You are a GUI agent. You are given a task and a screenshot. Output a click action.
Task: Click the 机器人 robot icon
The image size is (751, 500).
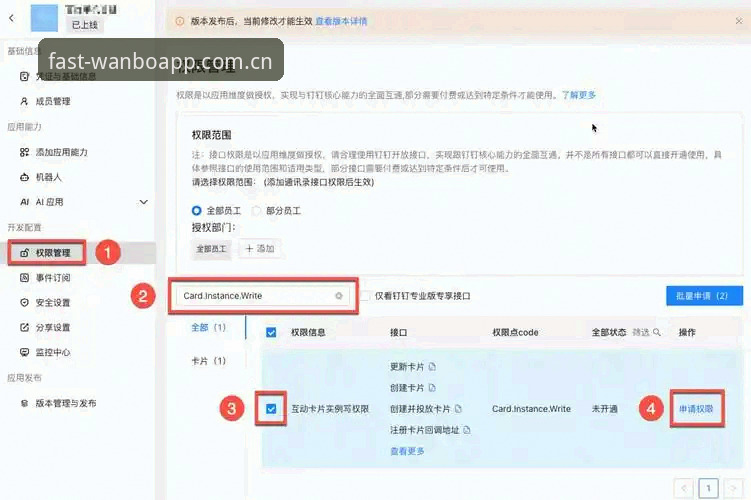[x=24, y=177]
